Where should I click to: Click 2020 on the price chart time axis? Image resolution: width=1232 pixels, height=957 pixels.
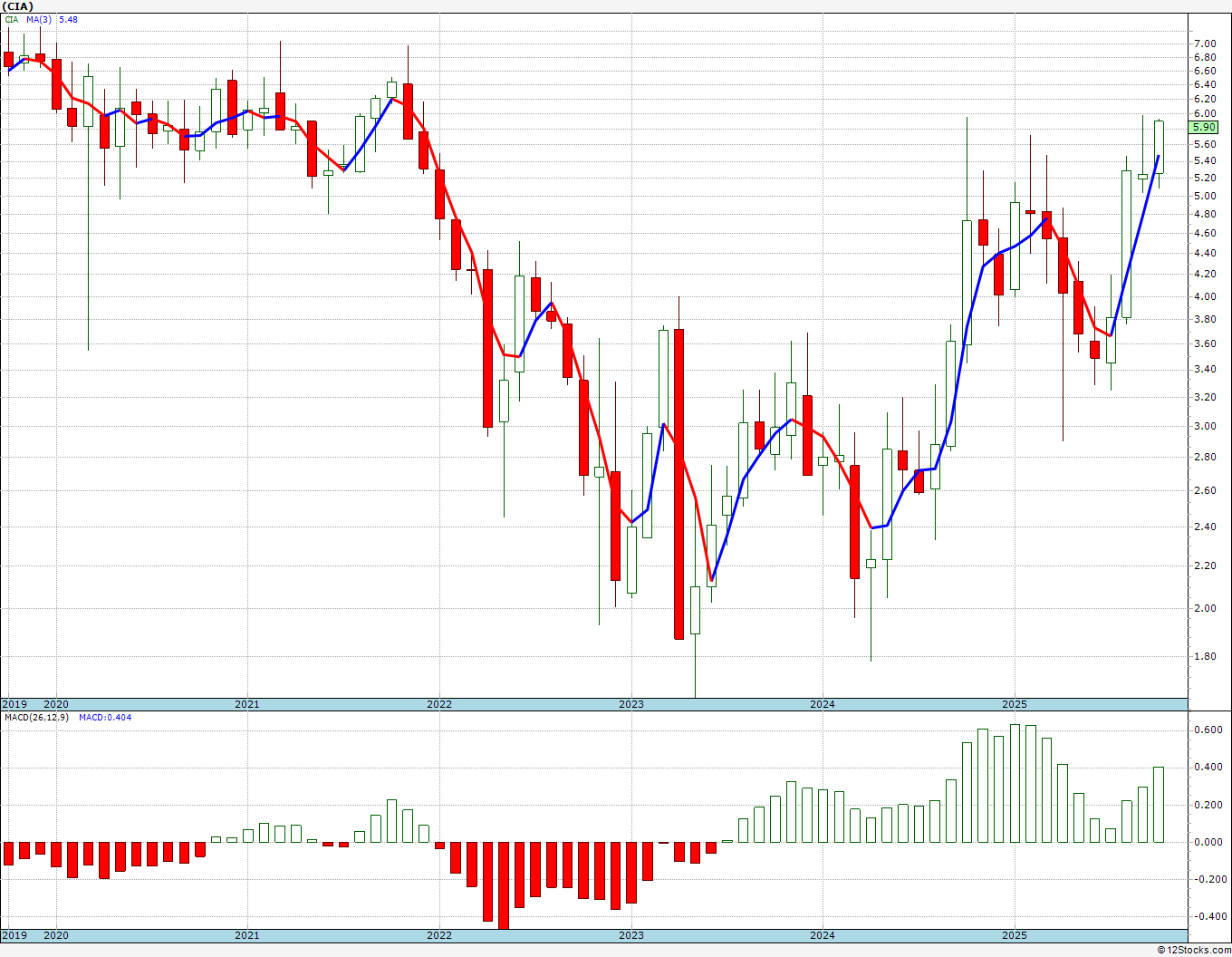pyautogui.click(x=56, y=704)
